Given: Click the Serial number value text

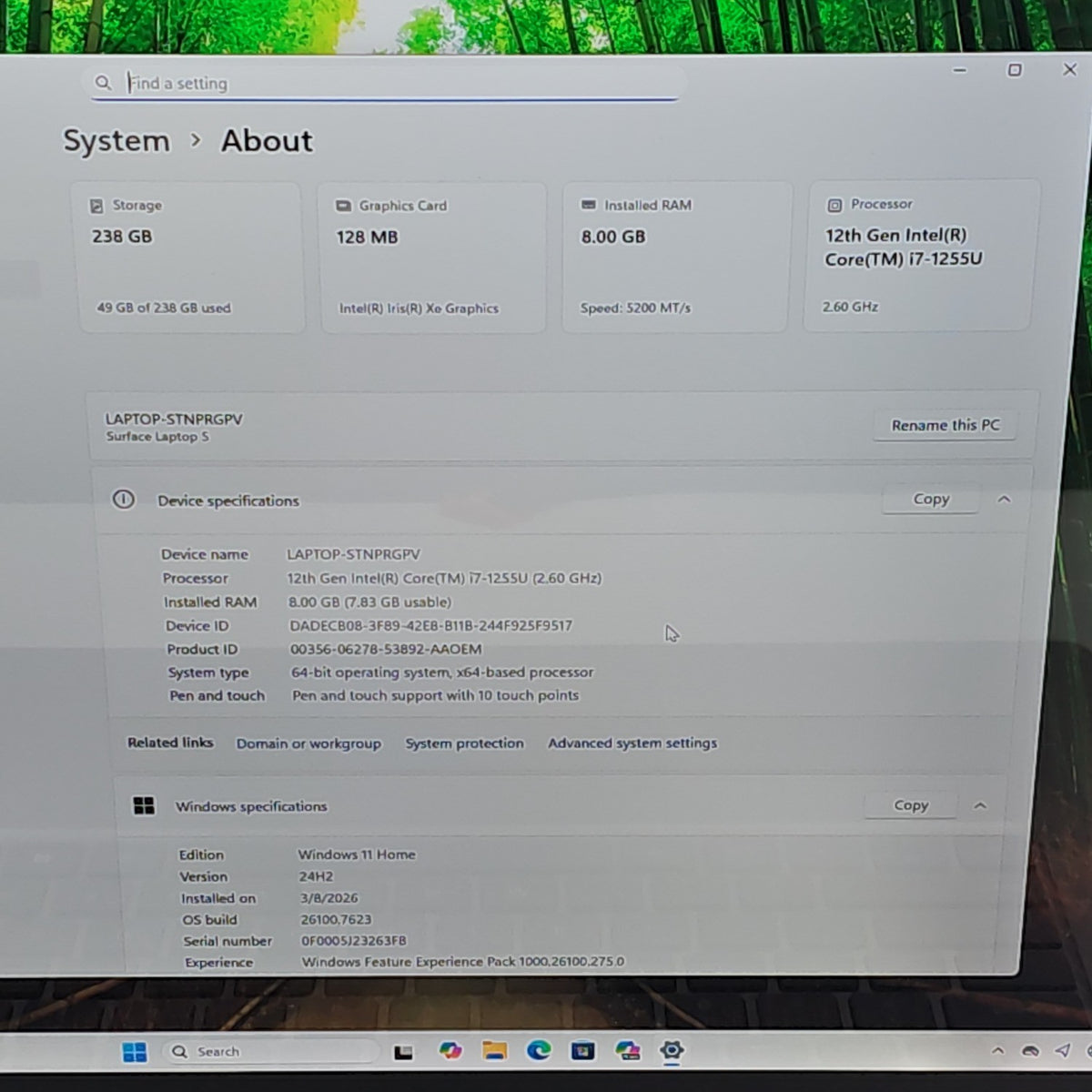Looking at the screenshot, I should (354, 941).
